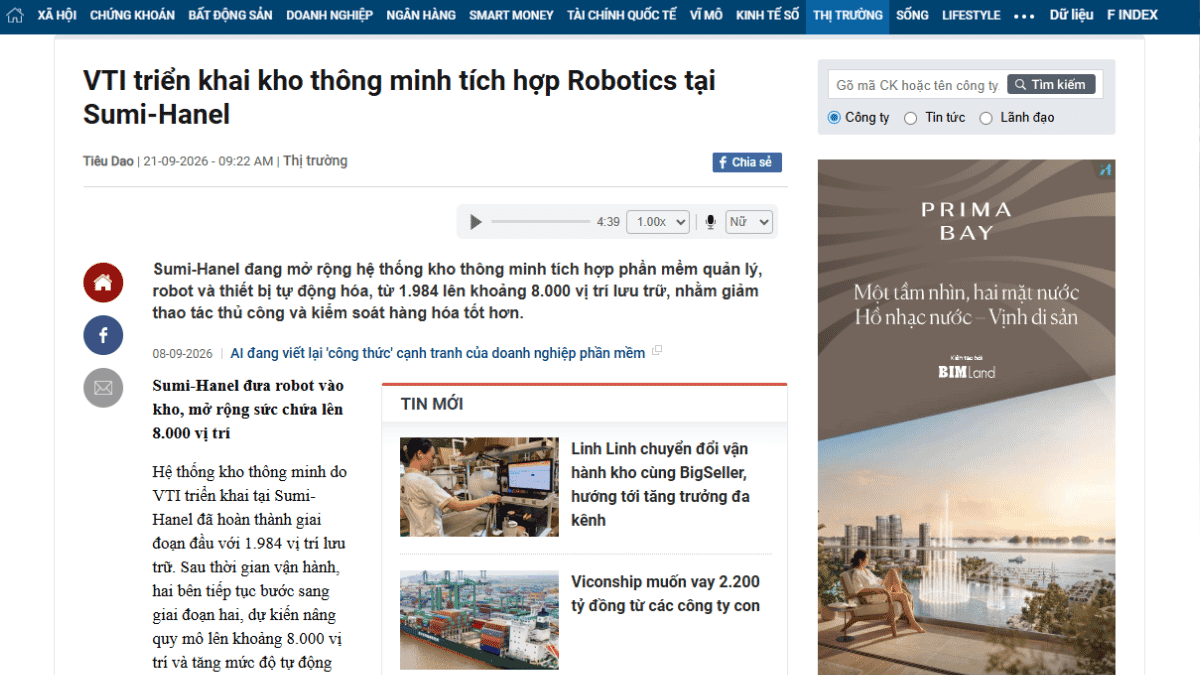Open external link icon next to related AI article

[657, 351]
